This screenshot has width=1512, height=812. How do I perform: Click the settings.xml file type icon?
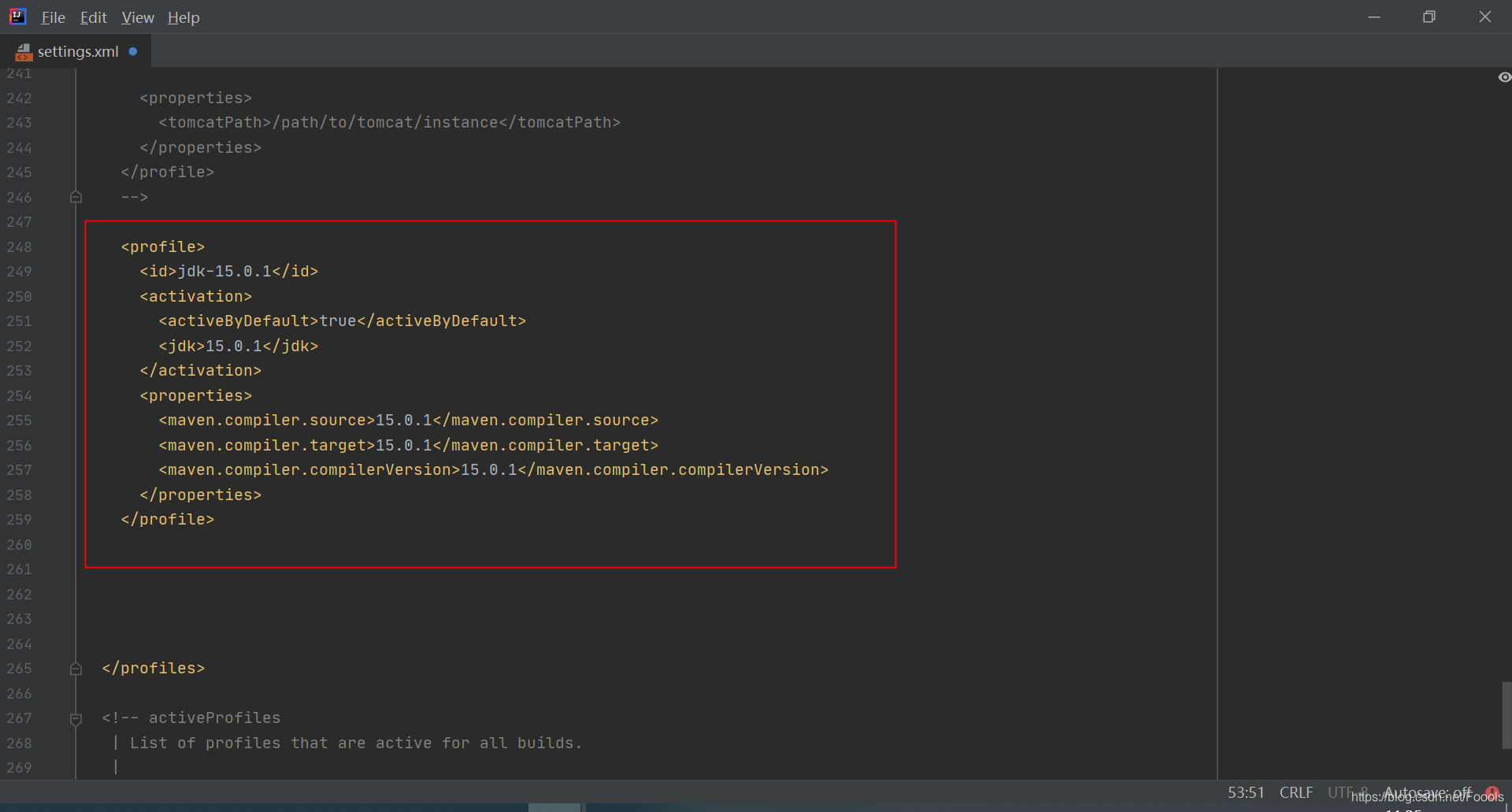pos(24,52)
